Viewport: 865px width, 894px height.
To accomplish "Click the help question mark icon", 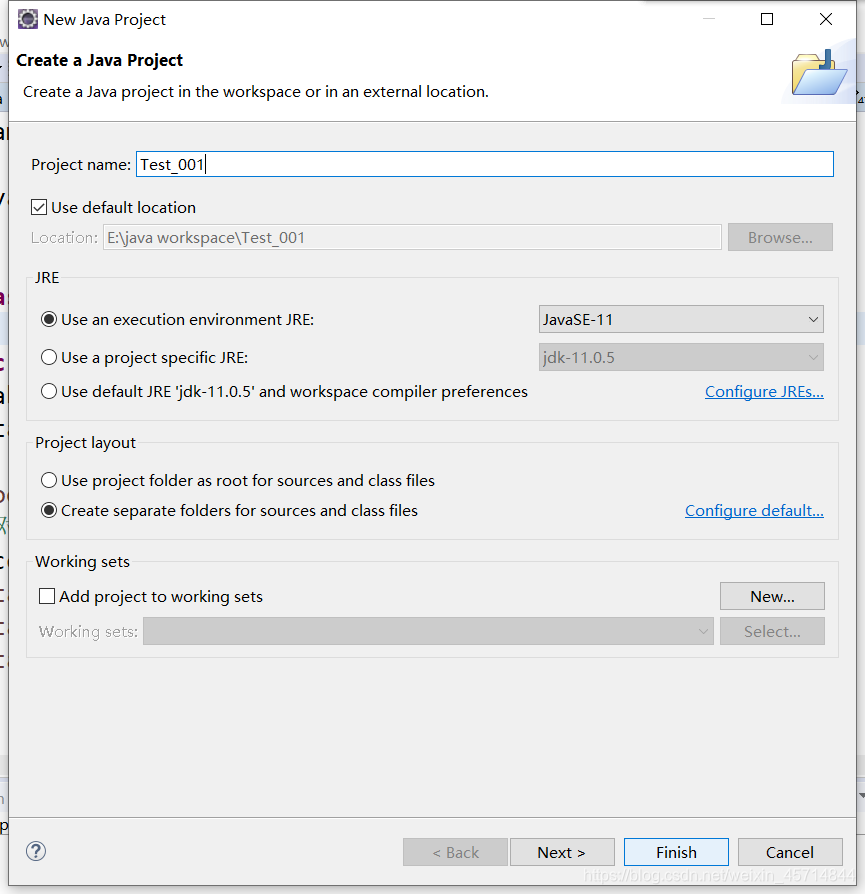I will click(36, 851).
